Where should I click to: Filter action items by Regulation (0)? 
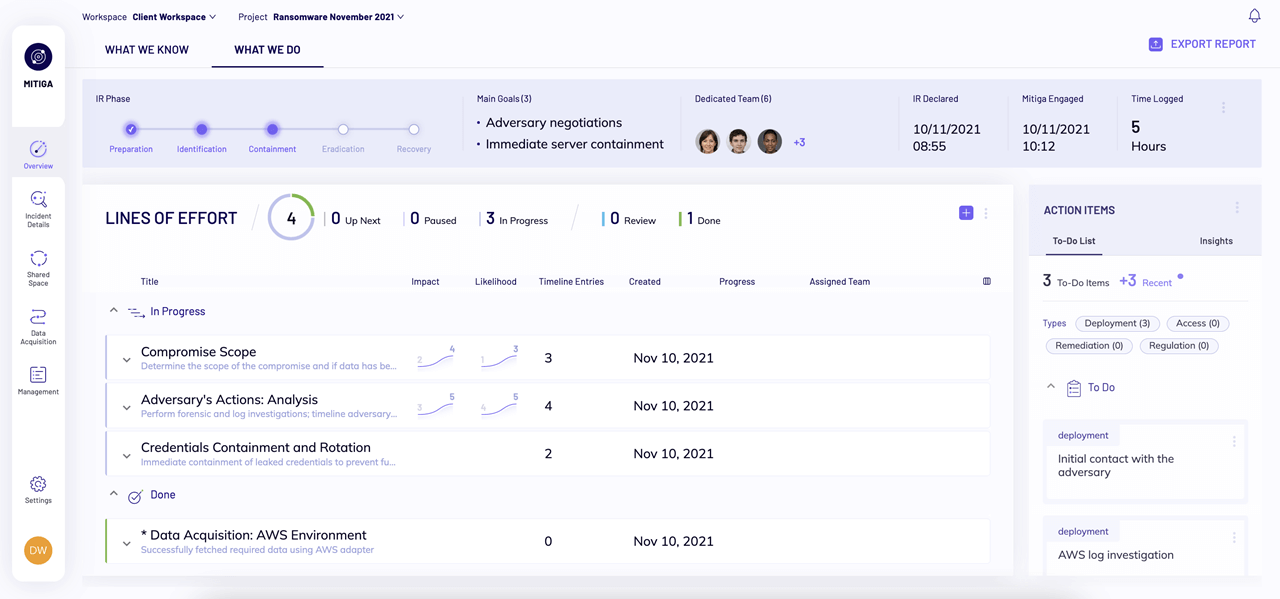[1179, 345]
